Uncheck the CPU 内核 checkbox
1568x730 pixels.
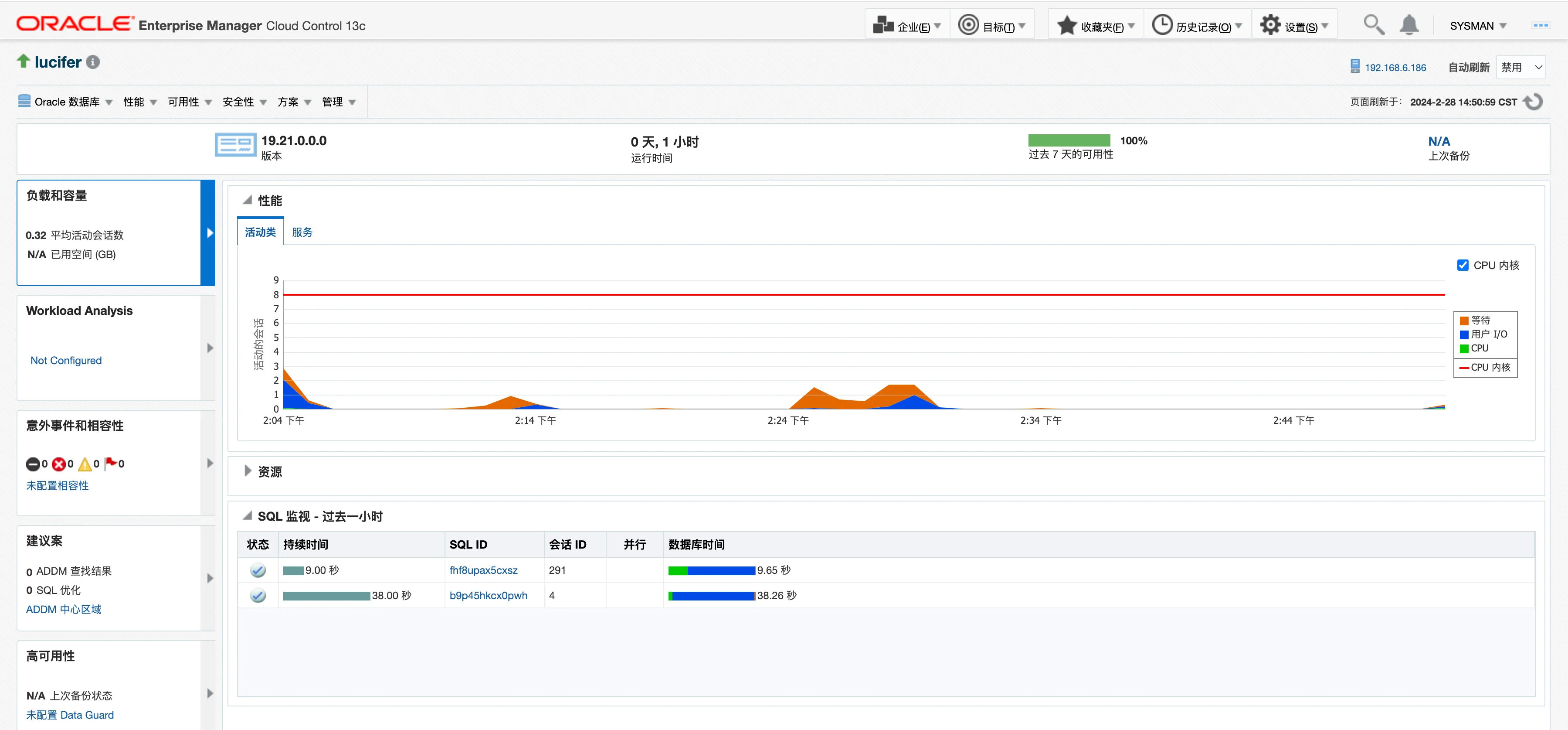1463,266
